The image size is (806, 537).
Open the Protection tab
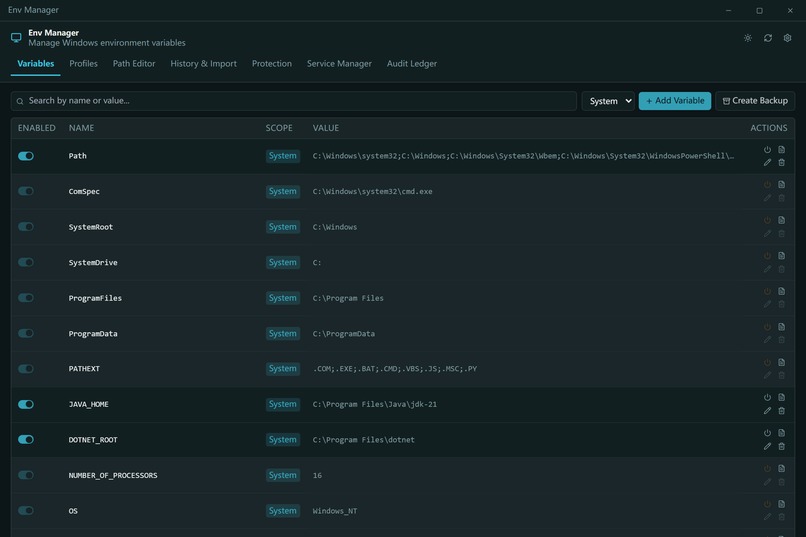coord(271,64)
